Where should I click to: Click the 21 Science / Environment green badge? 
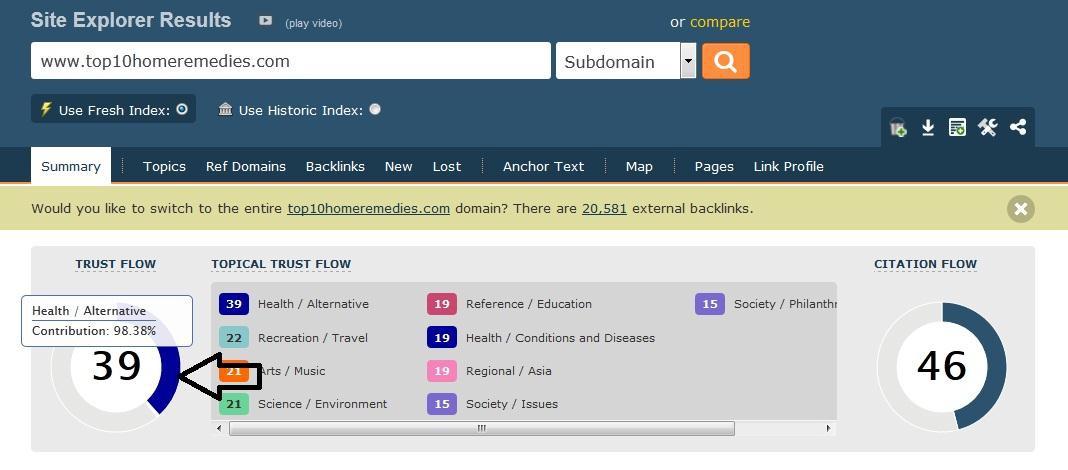[234, 404]
